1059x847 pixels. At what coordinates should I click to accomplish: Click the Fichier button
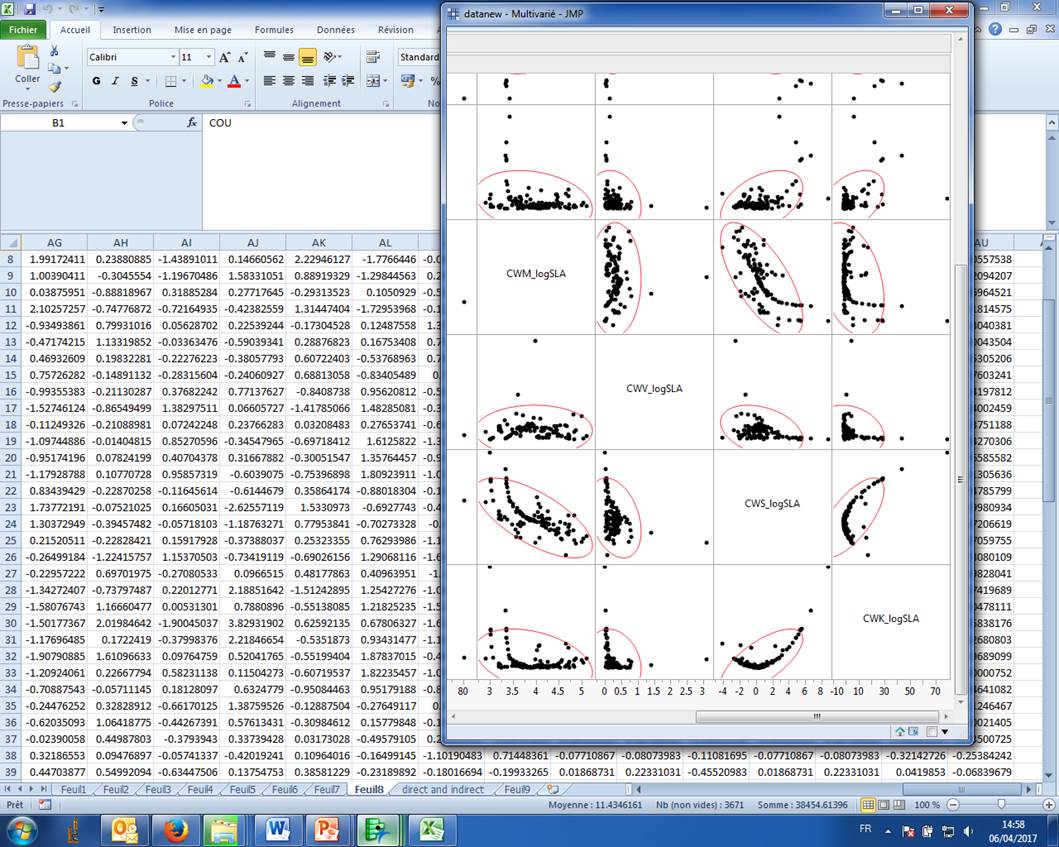click(x=23, y=30)
